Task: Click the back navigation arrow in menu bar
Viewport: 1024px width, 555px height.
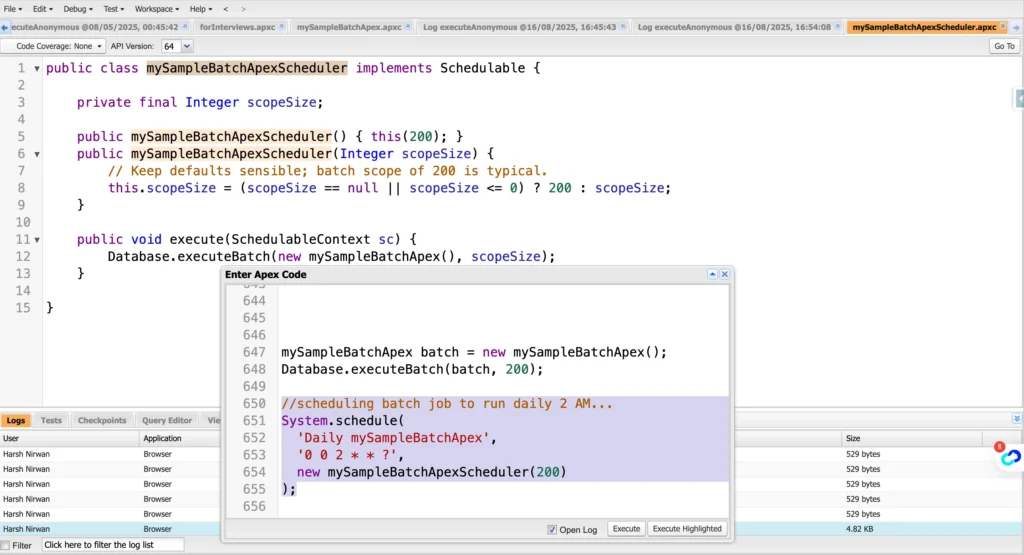Action: tap(226, 9)
